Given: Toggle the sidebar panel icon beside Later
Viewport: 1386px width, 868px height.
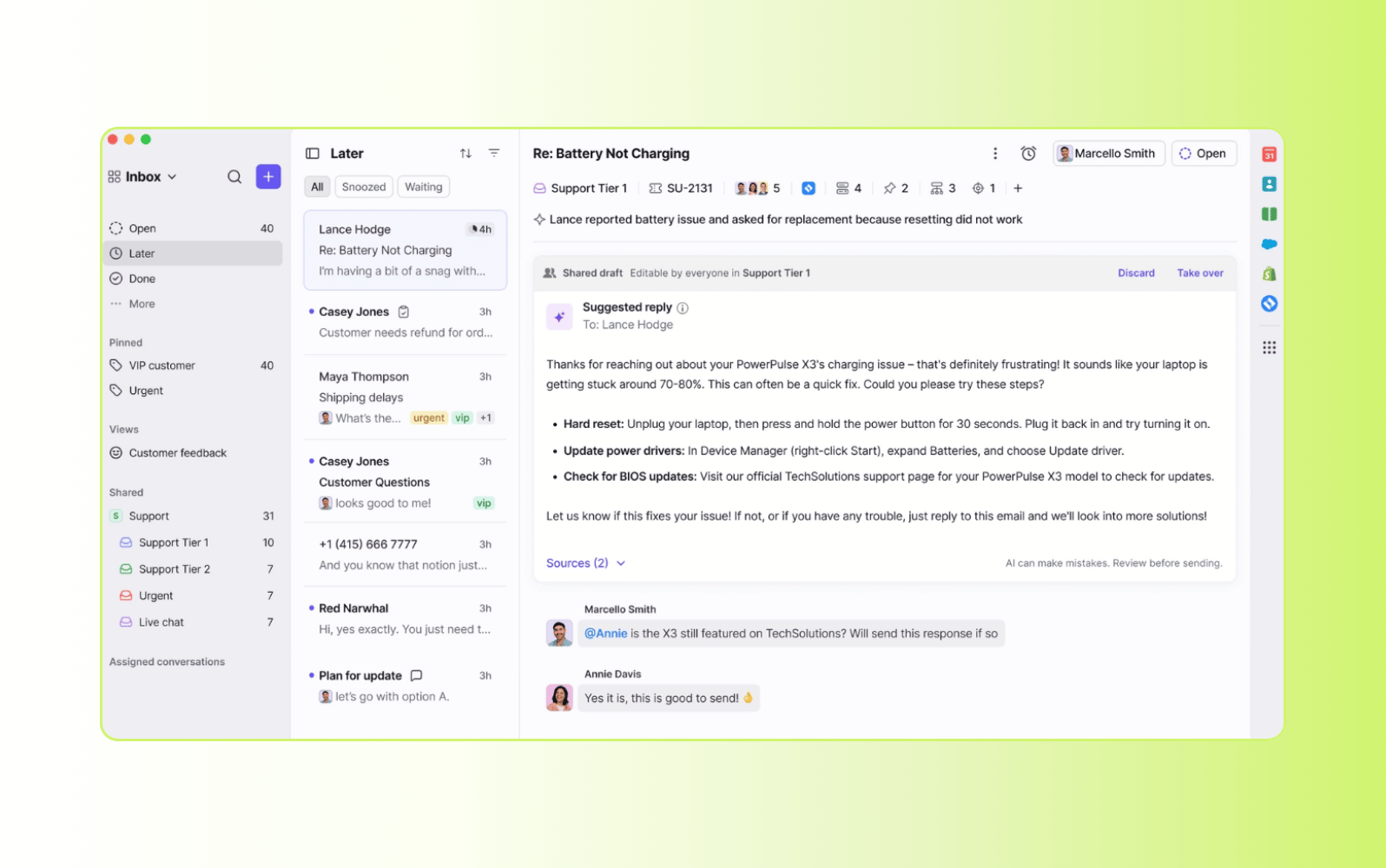Looking at the screenshot, I should [x=313, y=154].
